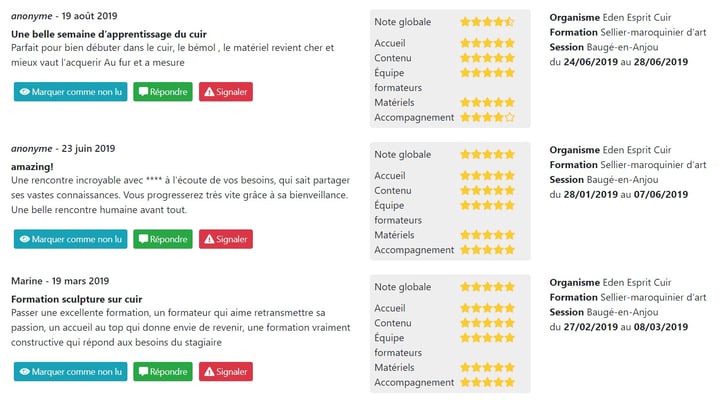Click the author name Marine
The width and height of the screenshot is (725, 400).
click(27, 281)
